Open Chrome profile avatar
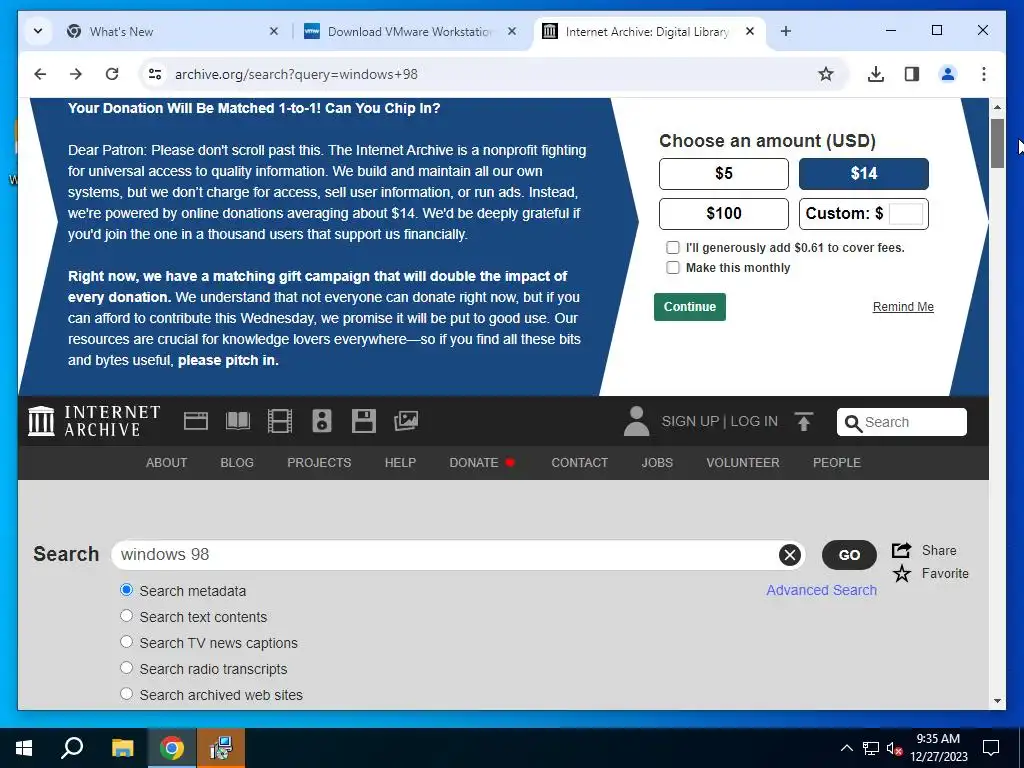Viewport: 1024px width, 768px height. coord(948,74)
